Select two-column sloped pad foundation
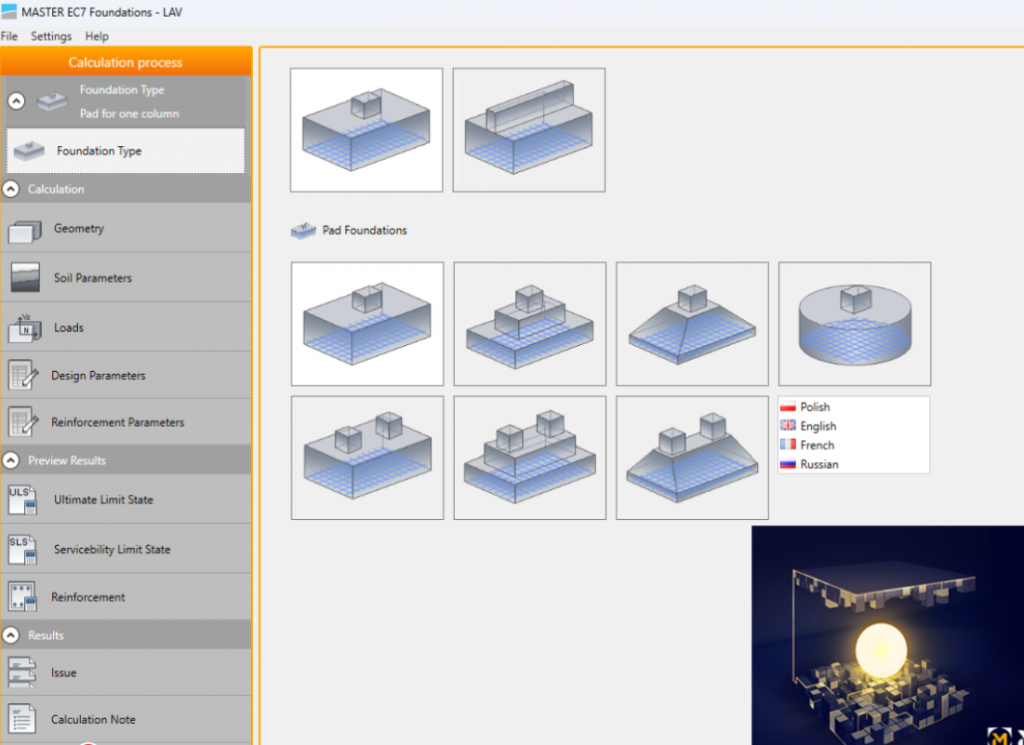 691,457
